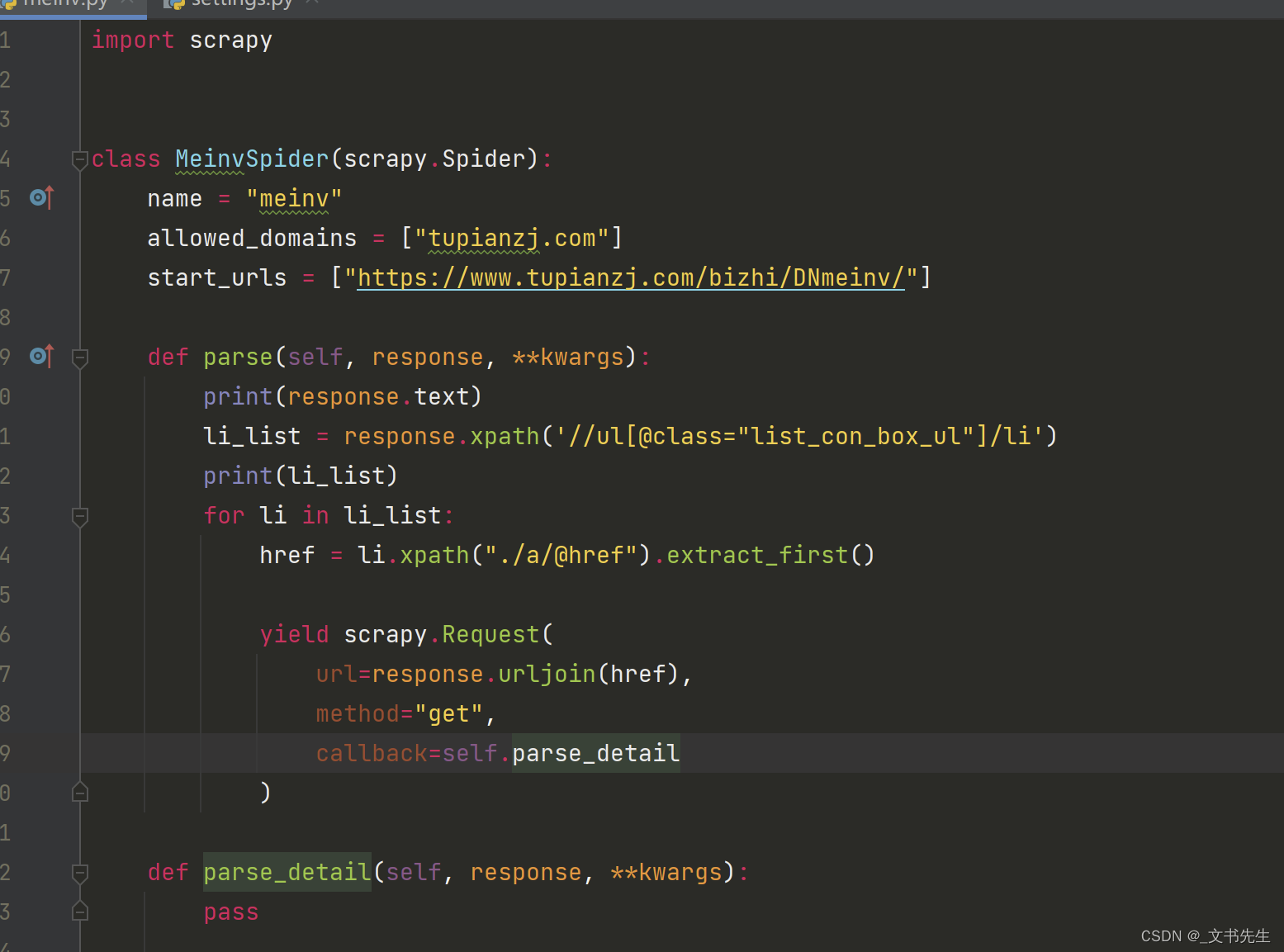Collapse the MeinvSpider class fold marker
Viewport: 1284px width, 952px height.
(x=80, y=159)
